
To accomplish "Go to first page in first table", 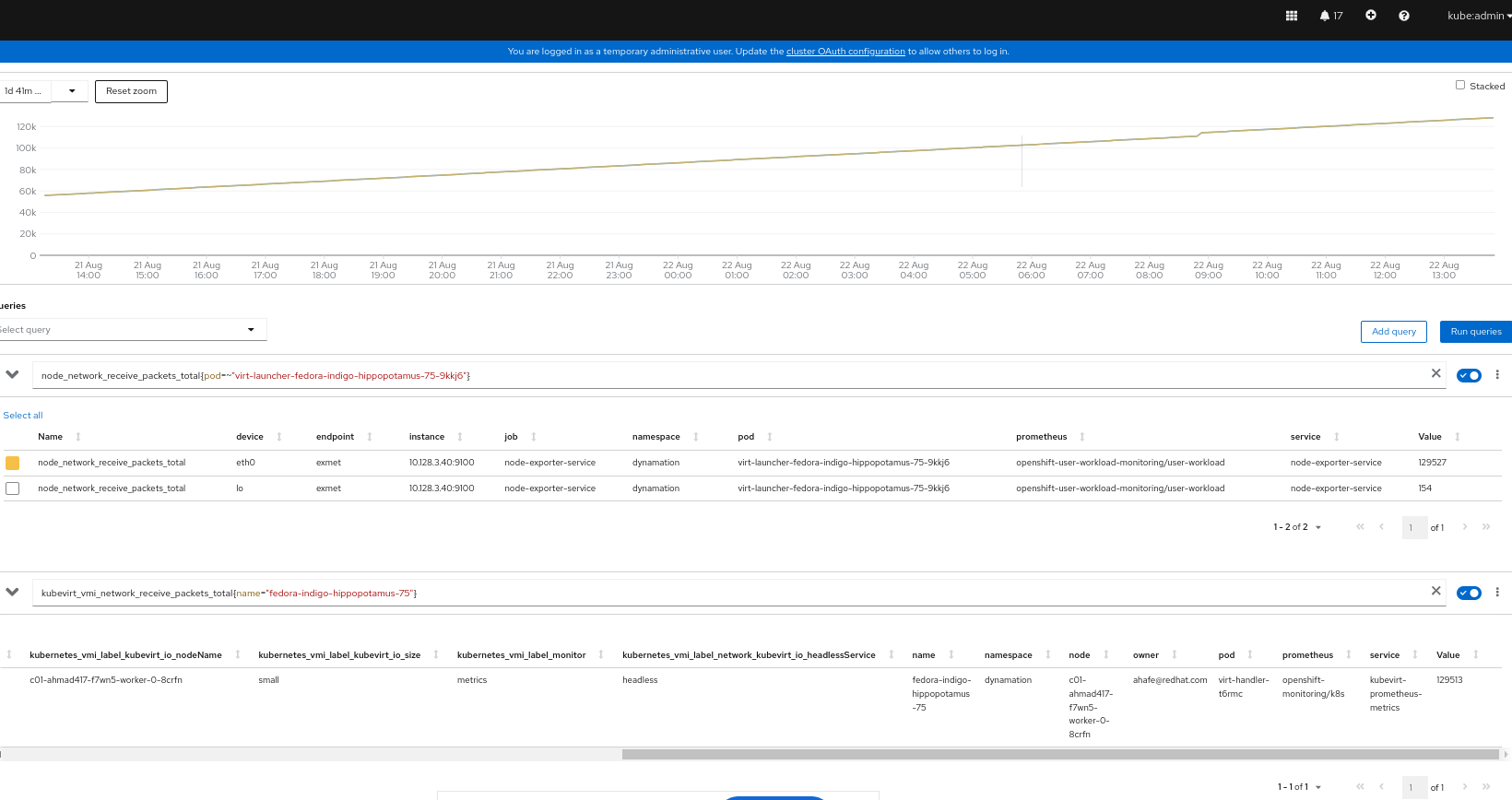I will click(1360, 527).
